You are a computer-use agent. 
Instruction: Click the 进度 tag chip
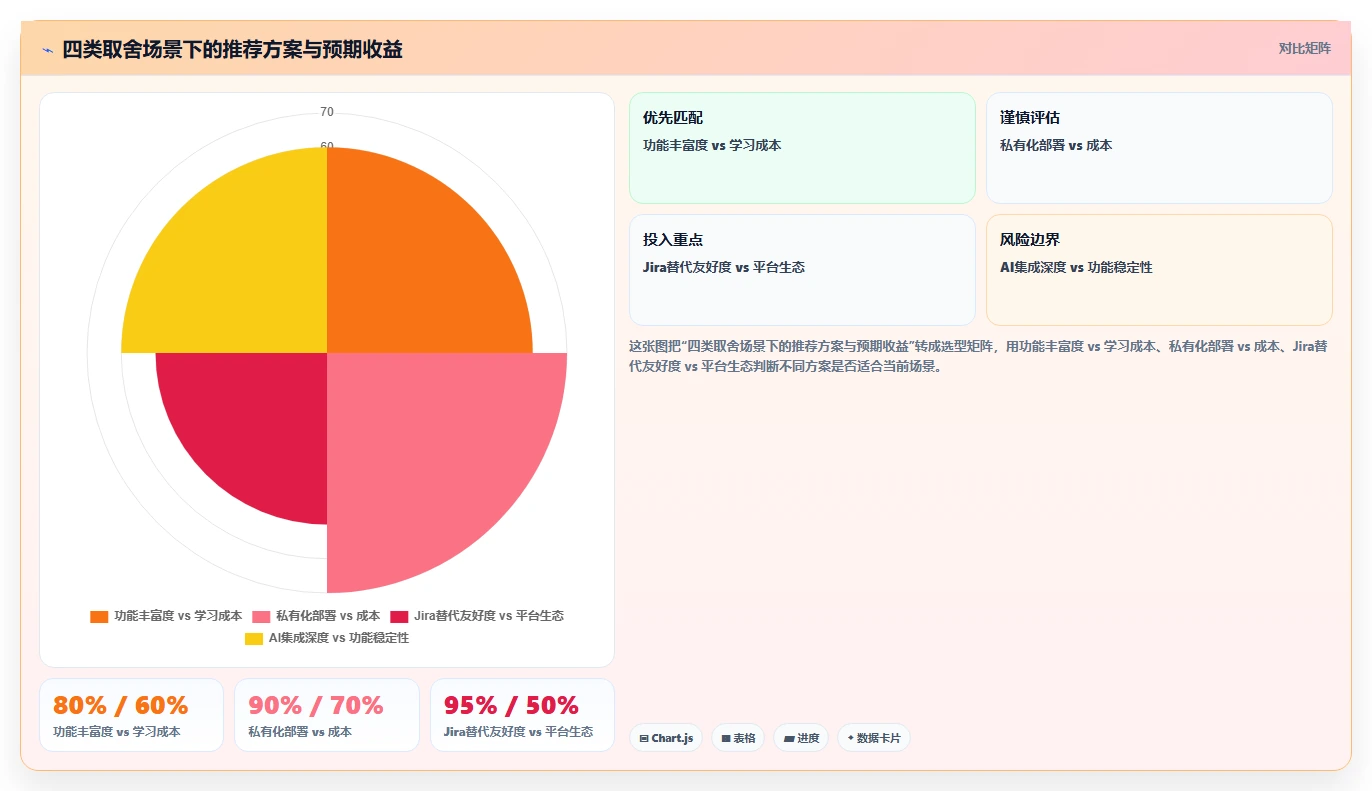pos(801,738)
